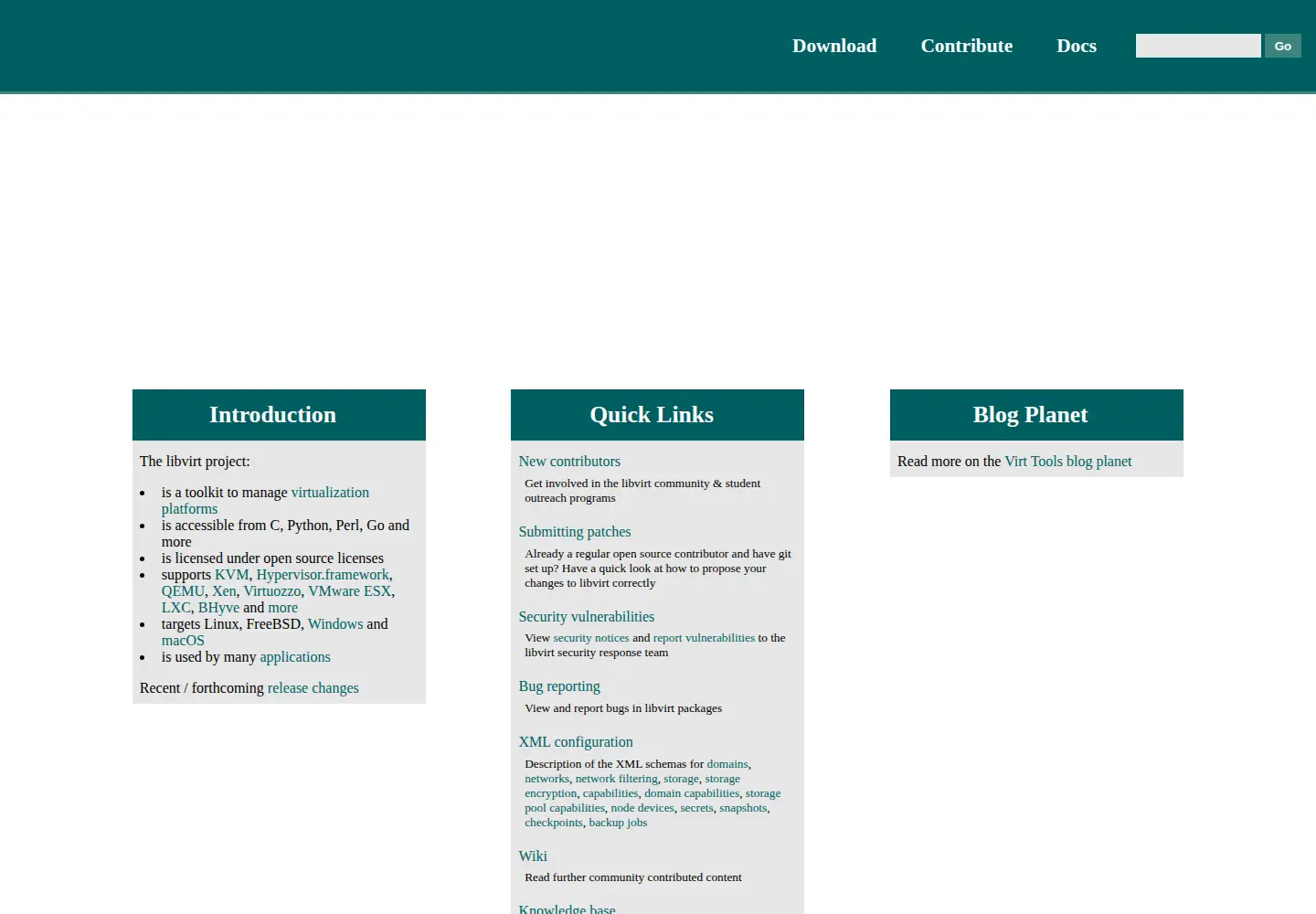The height and width of the screenshot is (914, 1316).
Task: Open the Docs menu item
Action: click(1077, 46)
